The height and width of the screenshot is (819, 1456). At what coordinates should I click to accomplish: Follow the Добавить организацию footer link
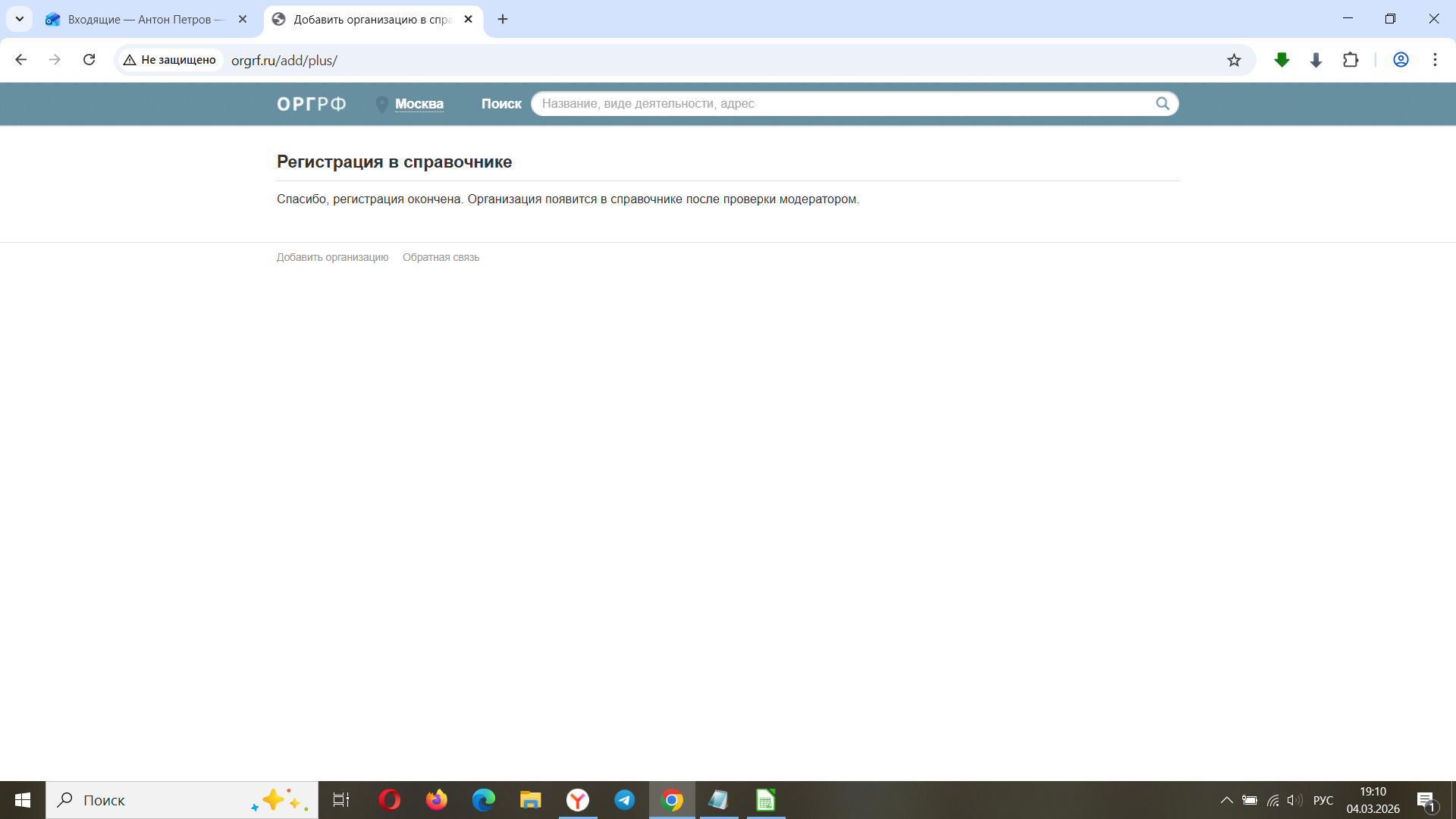click(332, 257)
